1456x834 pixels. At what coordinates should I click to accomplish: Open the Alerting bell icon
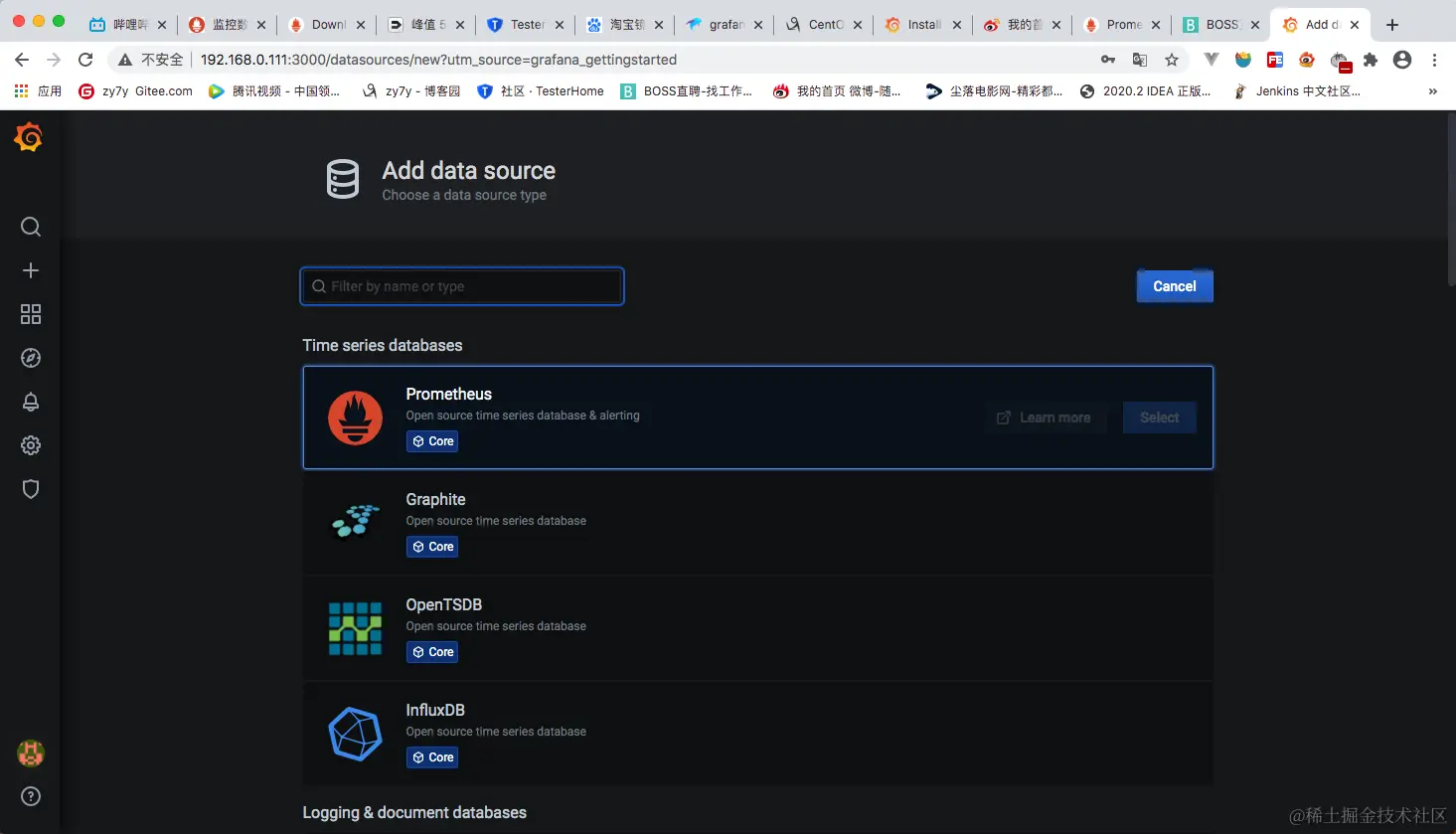[x=31, y=402]
